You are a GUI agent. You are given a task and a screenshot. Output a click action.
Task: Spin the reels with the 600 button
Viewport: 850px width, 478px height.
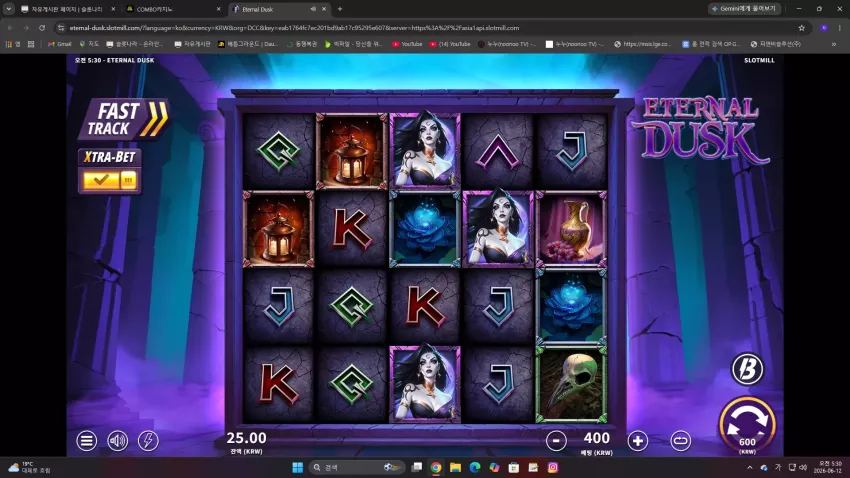[748, 425]
